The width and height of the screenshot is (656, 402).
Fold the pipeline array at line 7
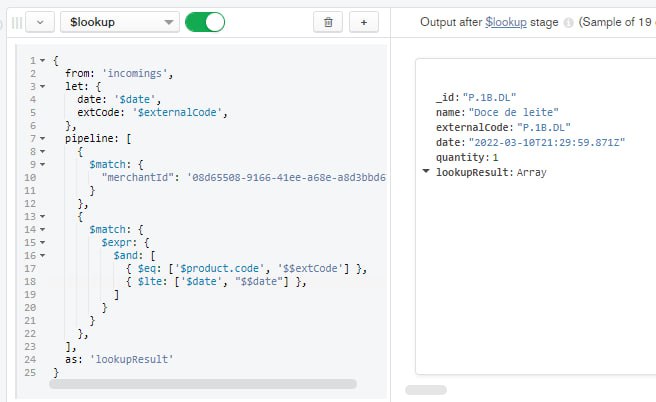point(42,138)
